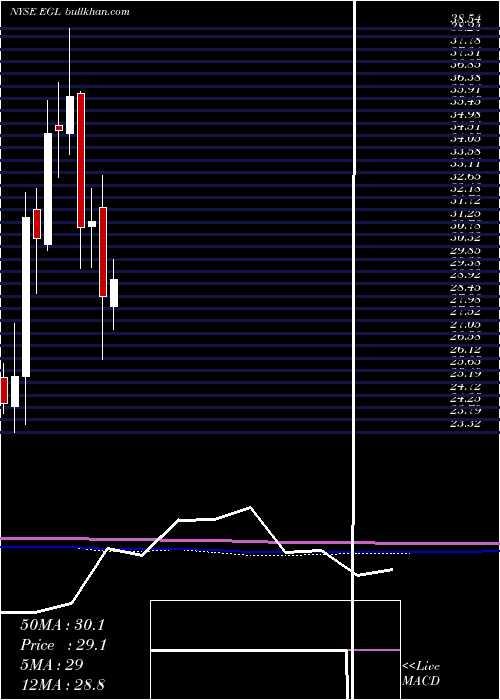Select the tallest white candlestick body

26,297
